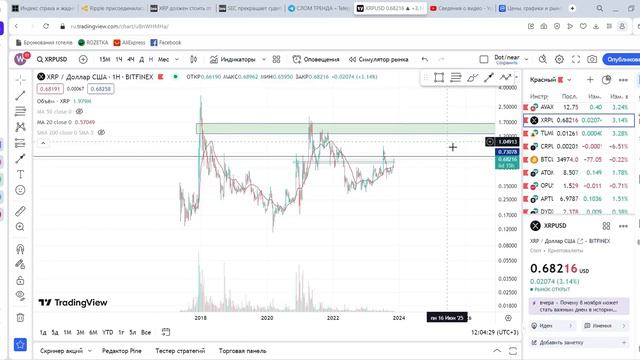
Task: Select the trend line drawing tool
Action: pos(20,96)
